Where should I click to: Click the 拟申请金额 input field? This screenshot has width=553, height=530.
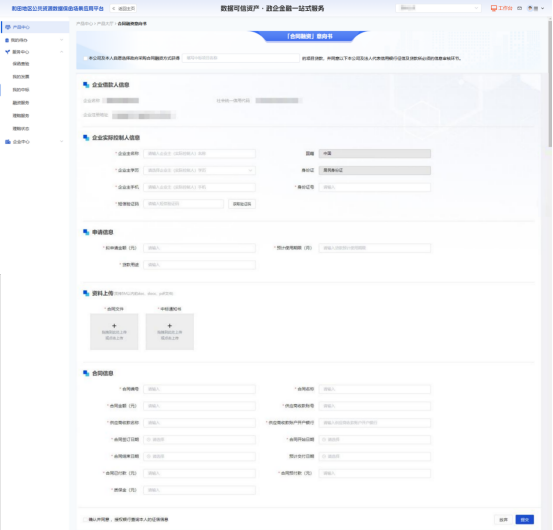click(199, 248)
